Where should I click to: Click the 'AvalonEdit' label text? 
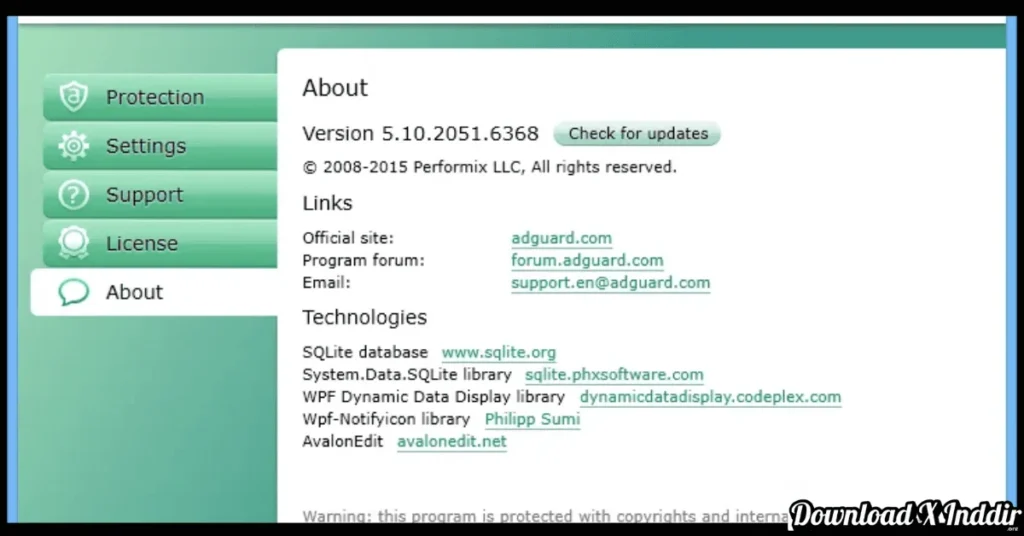tap(343, 441)
